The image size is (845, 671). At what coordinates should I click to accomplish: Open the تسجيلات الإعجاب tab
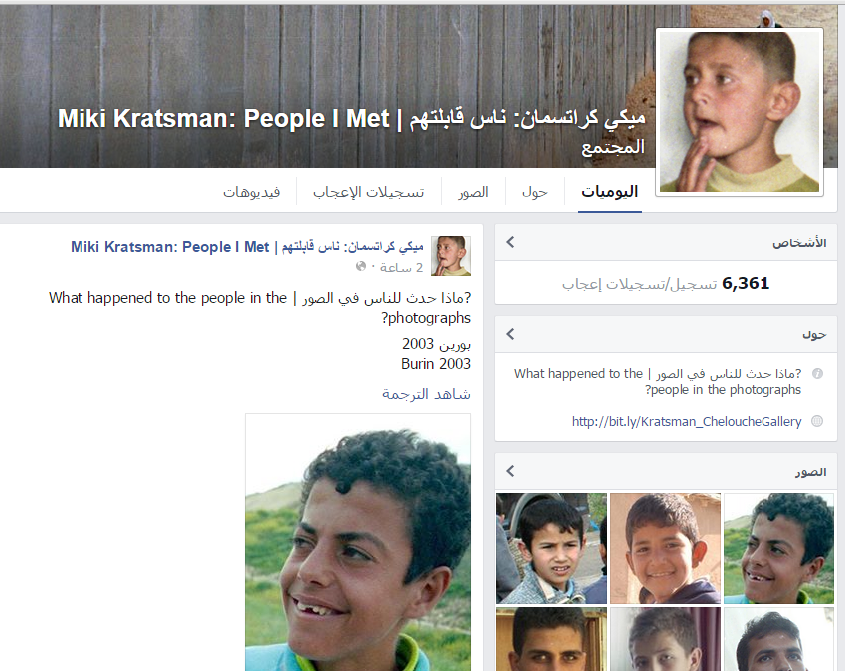(x=369, y=192)
